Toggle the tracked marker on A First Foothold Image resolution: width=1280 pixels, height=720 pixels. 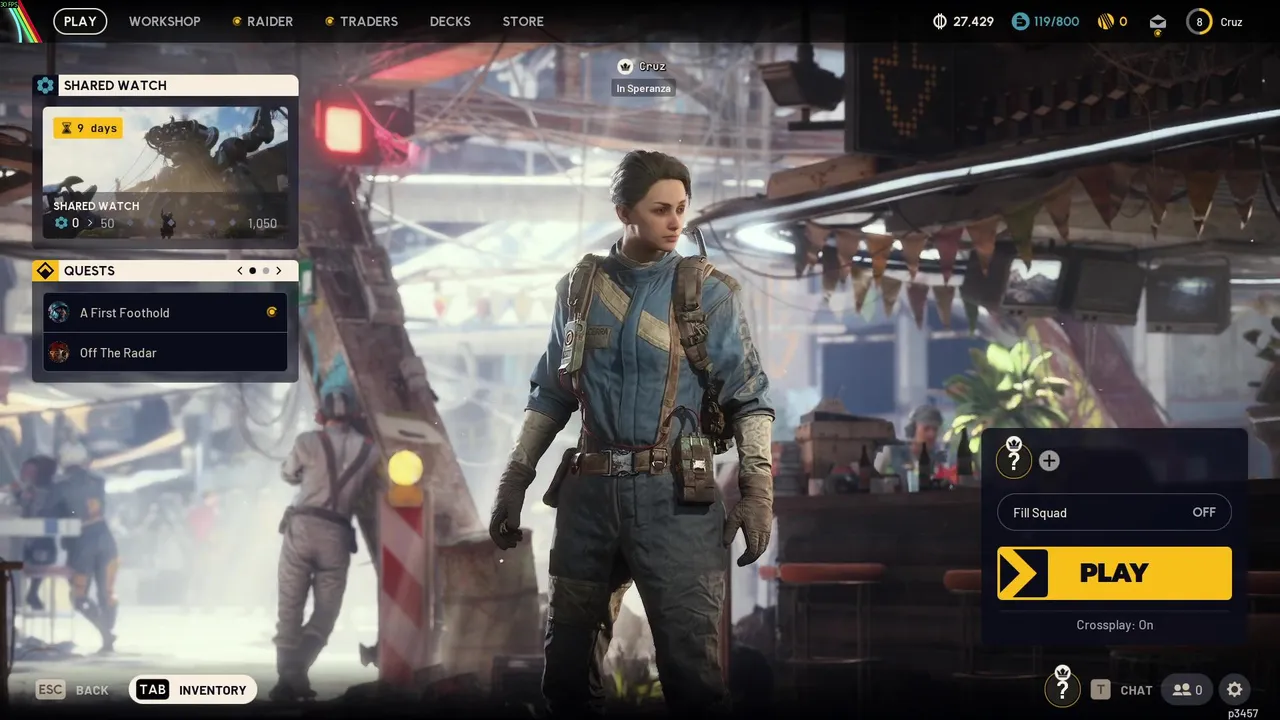pyautogui.click(x=271, y=312)
